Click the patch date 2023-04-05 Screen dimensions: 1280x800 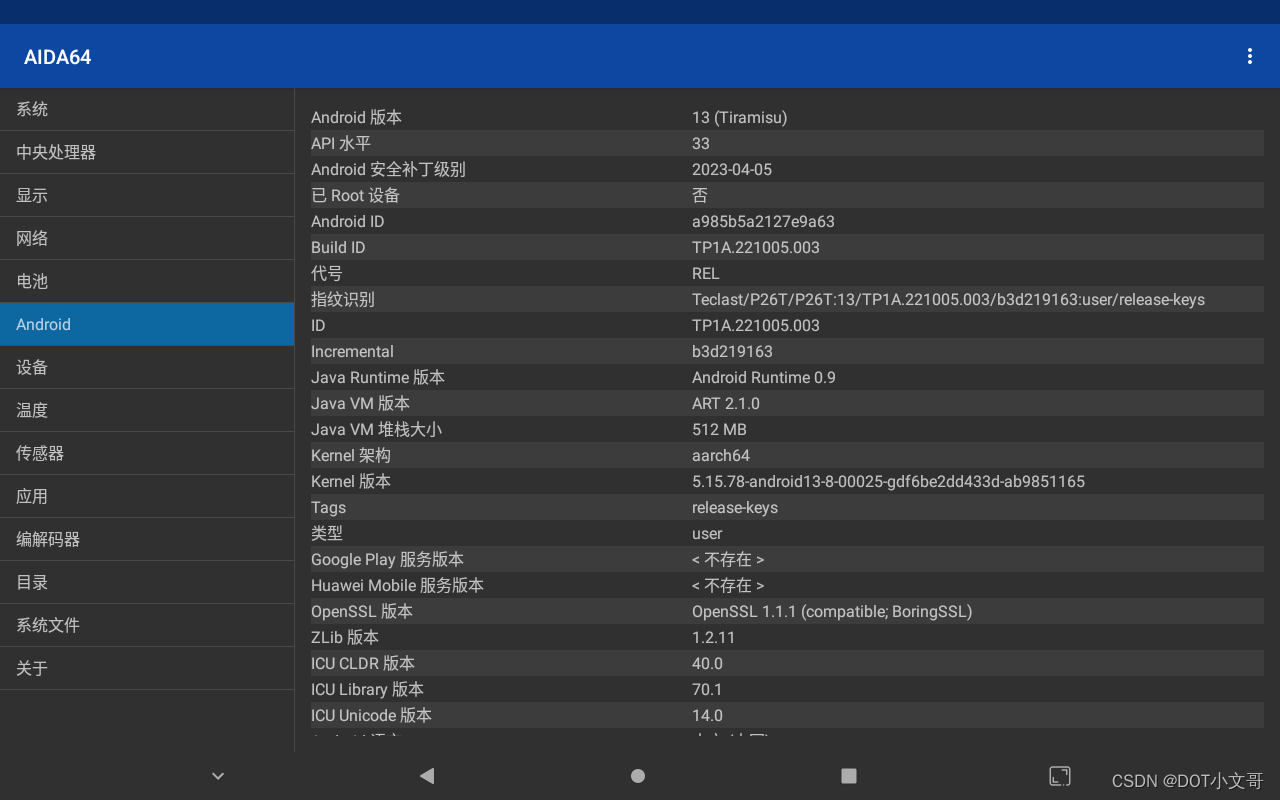[x=732, y=169]
